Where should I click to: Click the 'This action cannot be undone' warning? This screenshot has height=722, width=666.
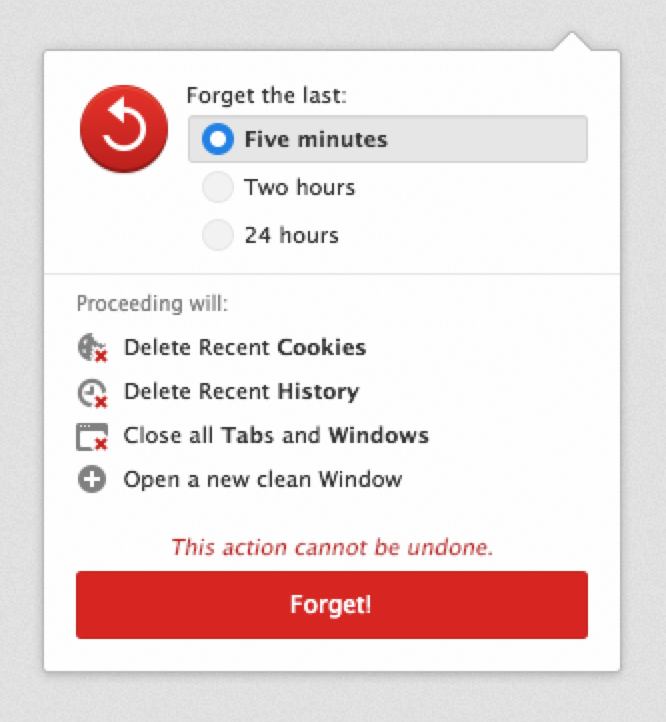pos(332,547)
